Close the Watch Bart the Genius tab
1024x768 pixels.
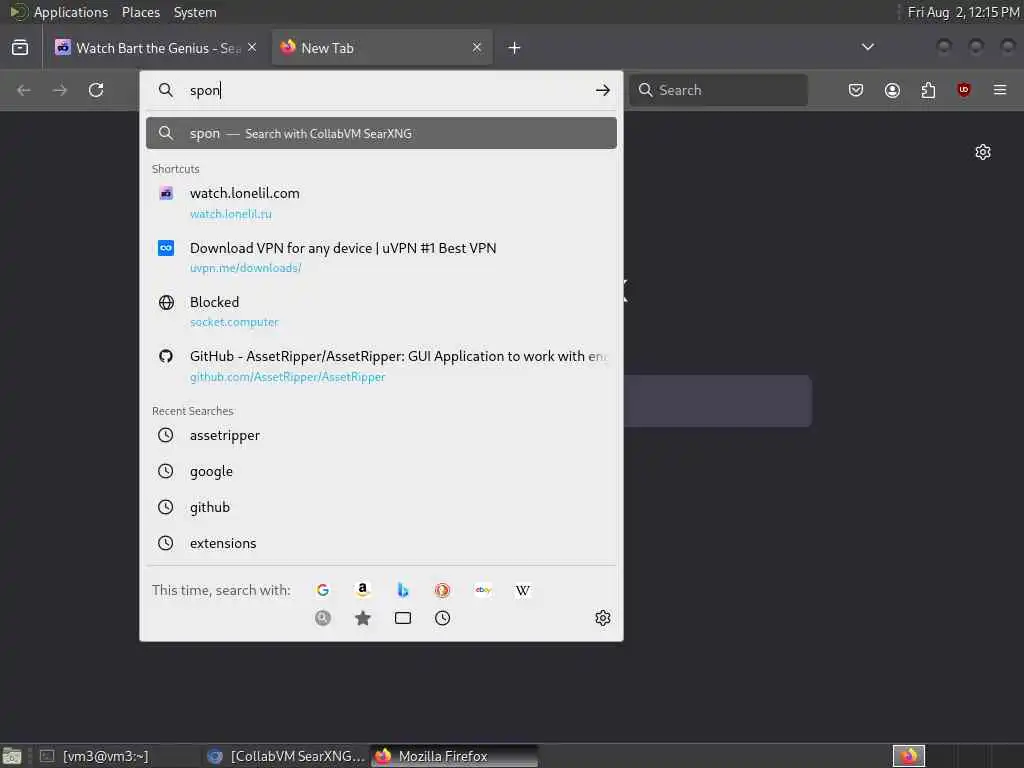pyautogui.click(x=252, y=47)
